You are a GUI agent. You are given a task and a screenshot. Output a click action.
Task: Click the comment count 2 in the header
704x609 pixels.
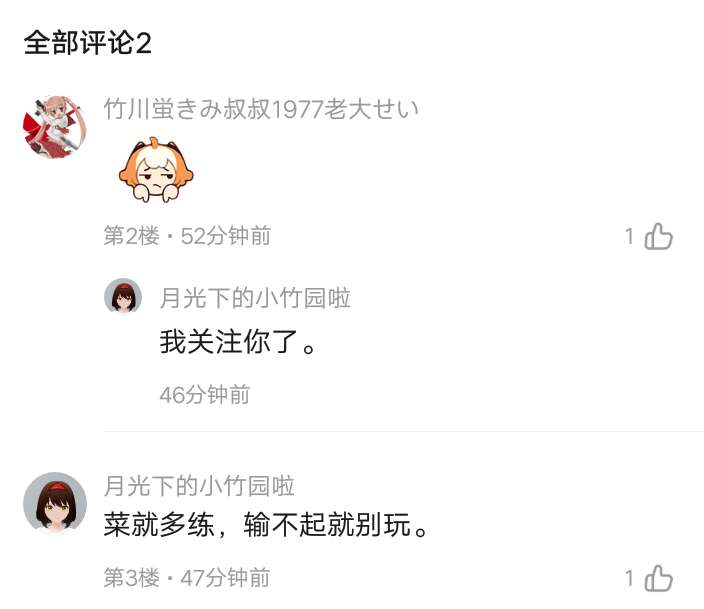click(x=143, y=44)
